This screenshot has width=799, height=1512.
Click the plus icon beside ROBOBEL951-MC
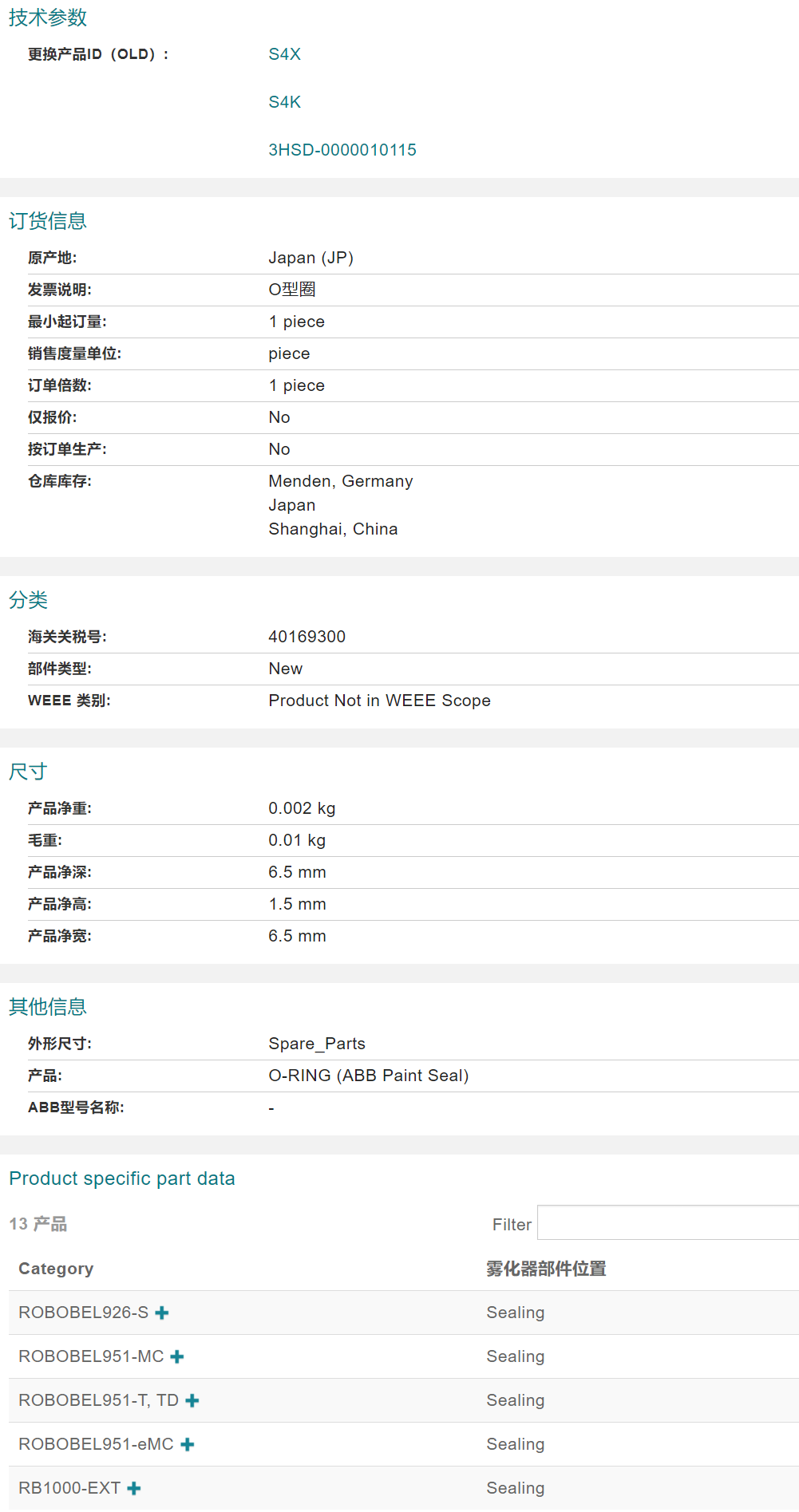pos(177,1356)
